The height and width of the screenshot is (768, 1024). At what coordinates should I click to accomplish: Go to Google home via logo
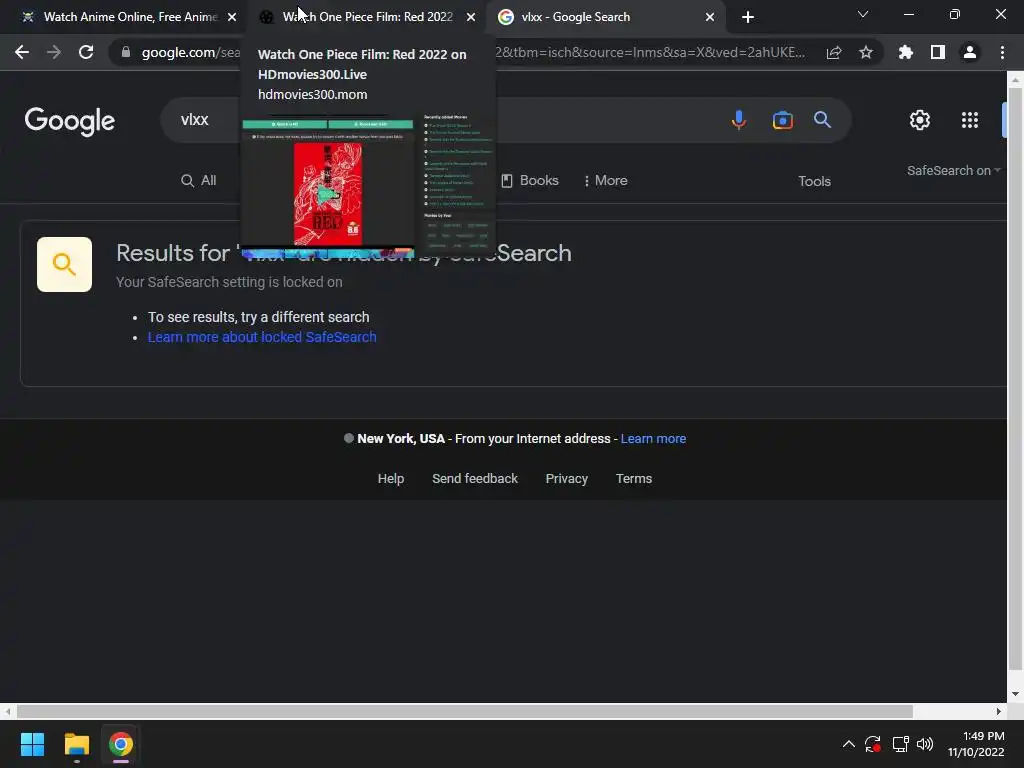[x=70, y=121]
